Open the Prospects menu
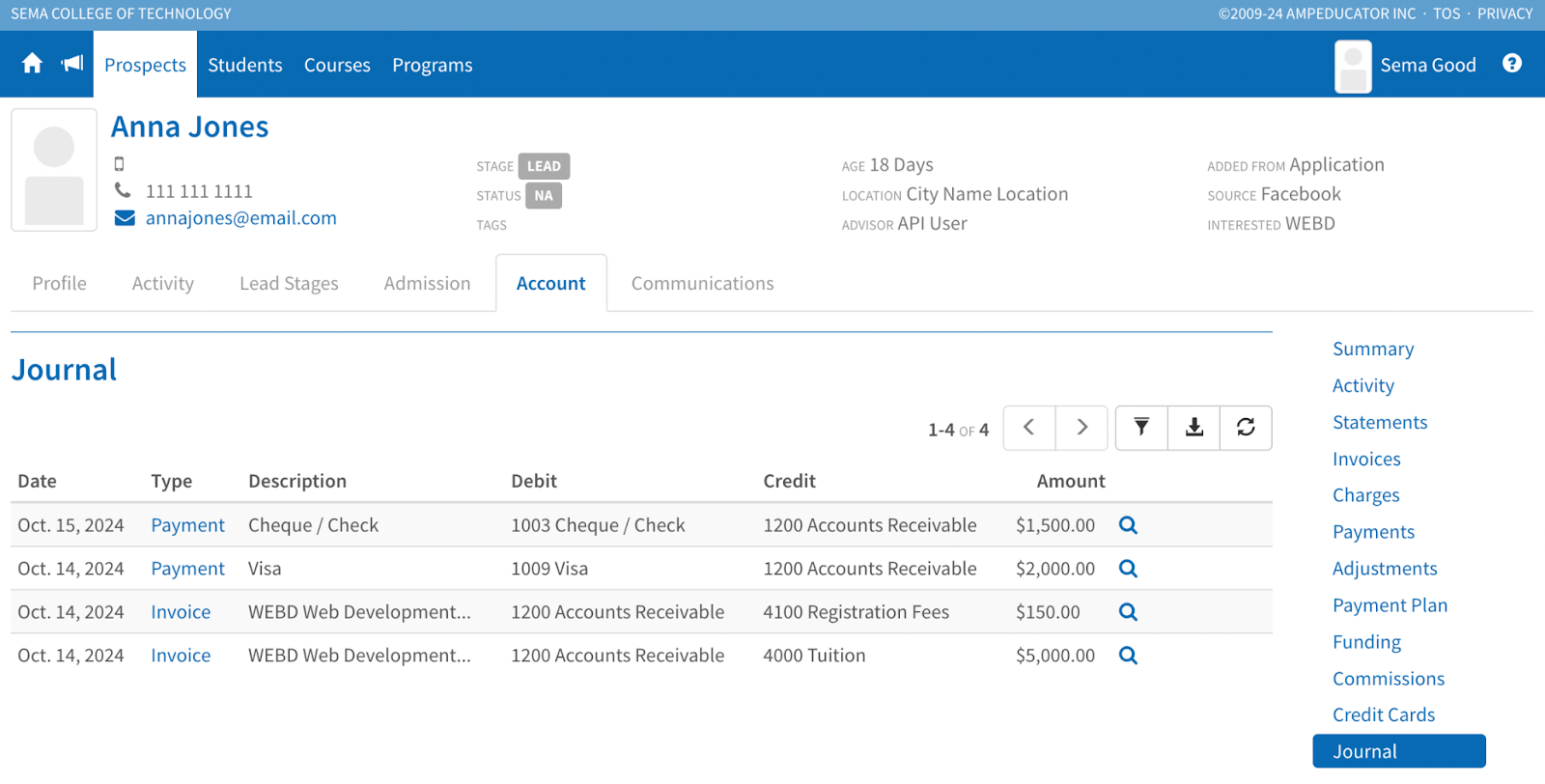The height and width of the screenshot is (784, 1545). coord(145,65)
